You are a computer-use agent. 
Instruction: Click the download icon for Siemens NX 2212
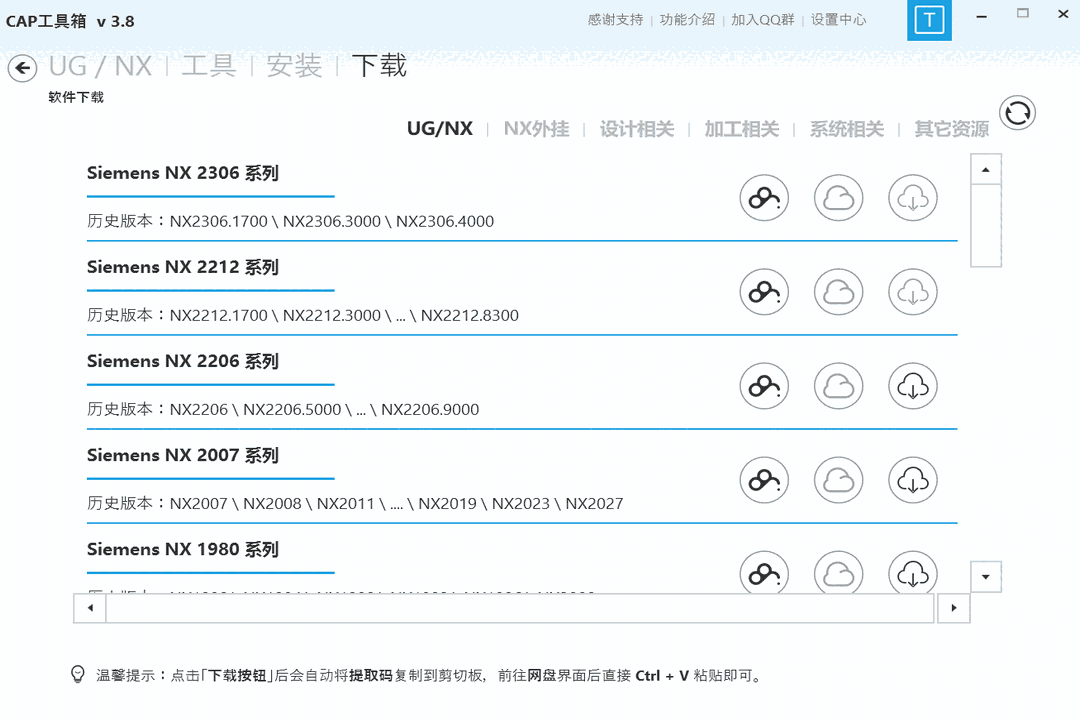(x=912, y=292)
